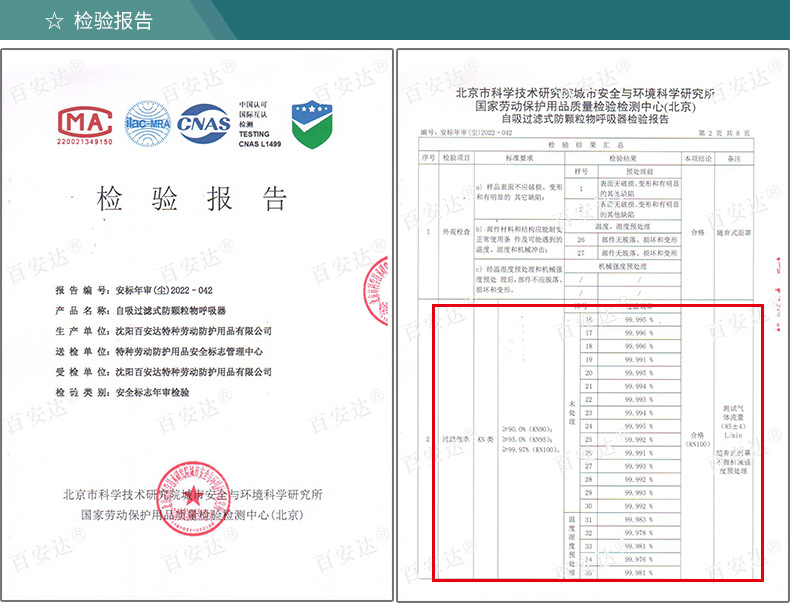Select the 检验报告 heading in the green banner
This screenshot has height=610, width=790.
113,21
